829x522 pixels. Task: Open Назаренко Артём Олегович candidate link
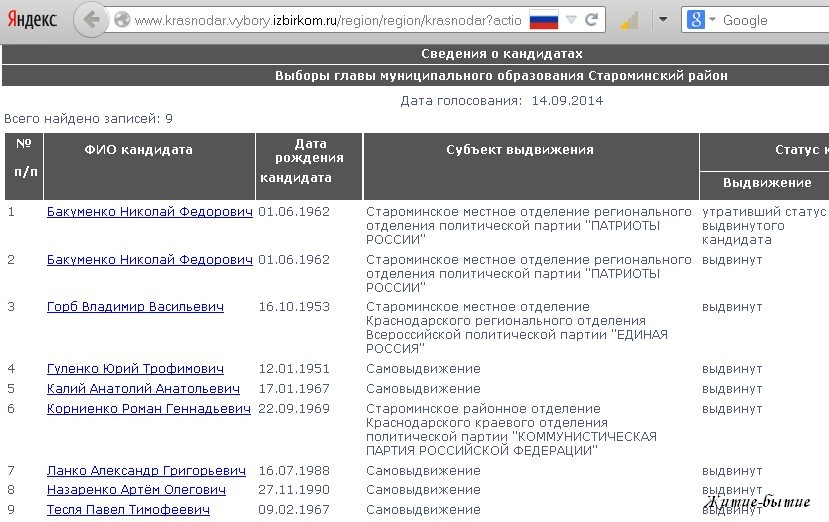click(136, 490)
